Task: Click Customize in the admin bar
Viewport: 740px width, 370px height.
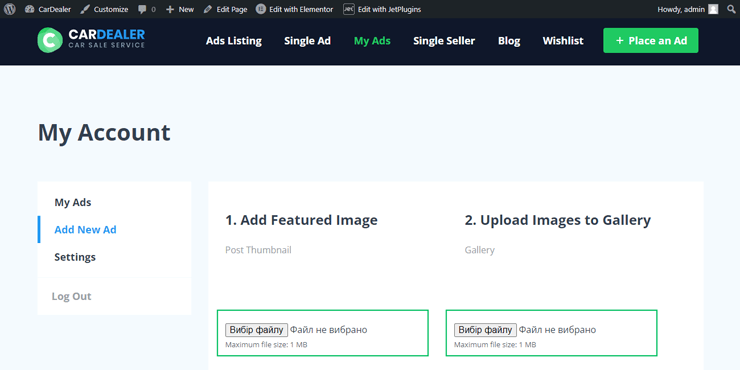Action: click(x=104, y=9)
